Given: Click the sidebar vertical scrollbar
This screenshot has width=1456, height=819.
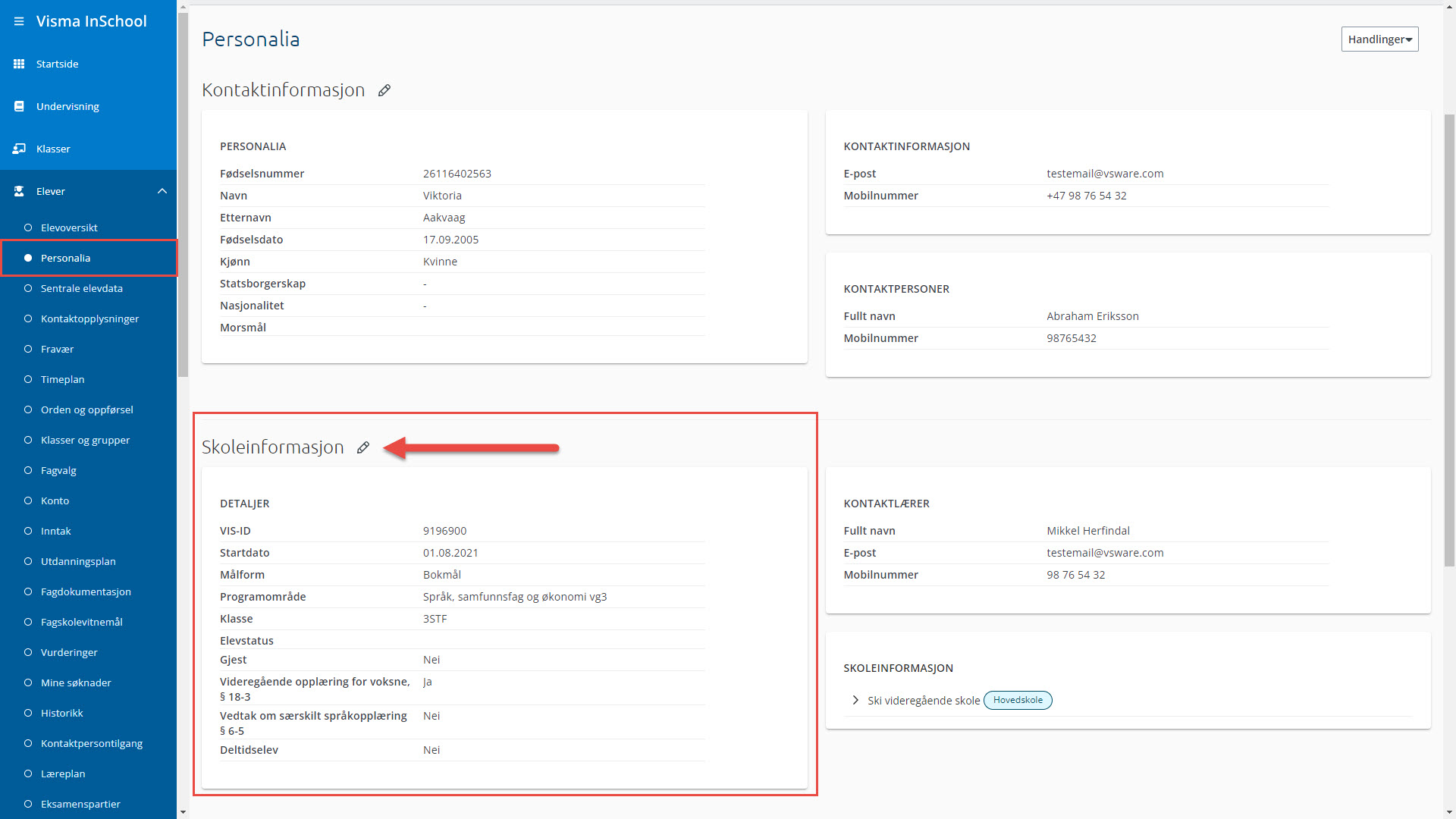Looking at the screenshot, I should [183, 195].
